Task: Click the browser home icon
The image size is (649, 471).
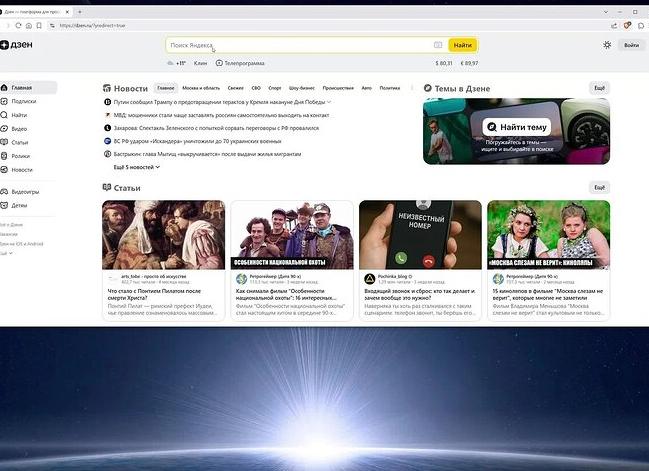Action: (29, 26)
